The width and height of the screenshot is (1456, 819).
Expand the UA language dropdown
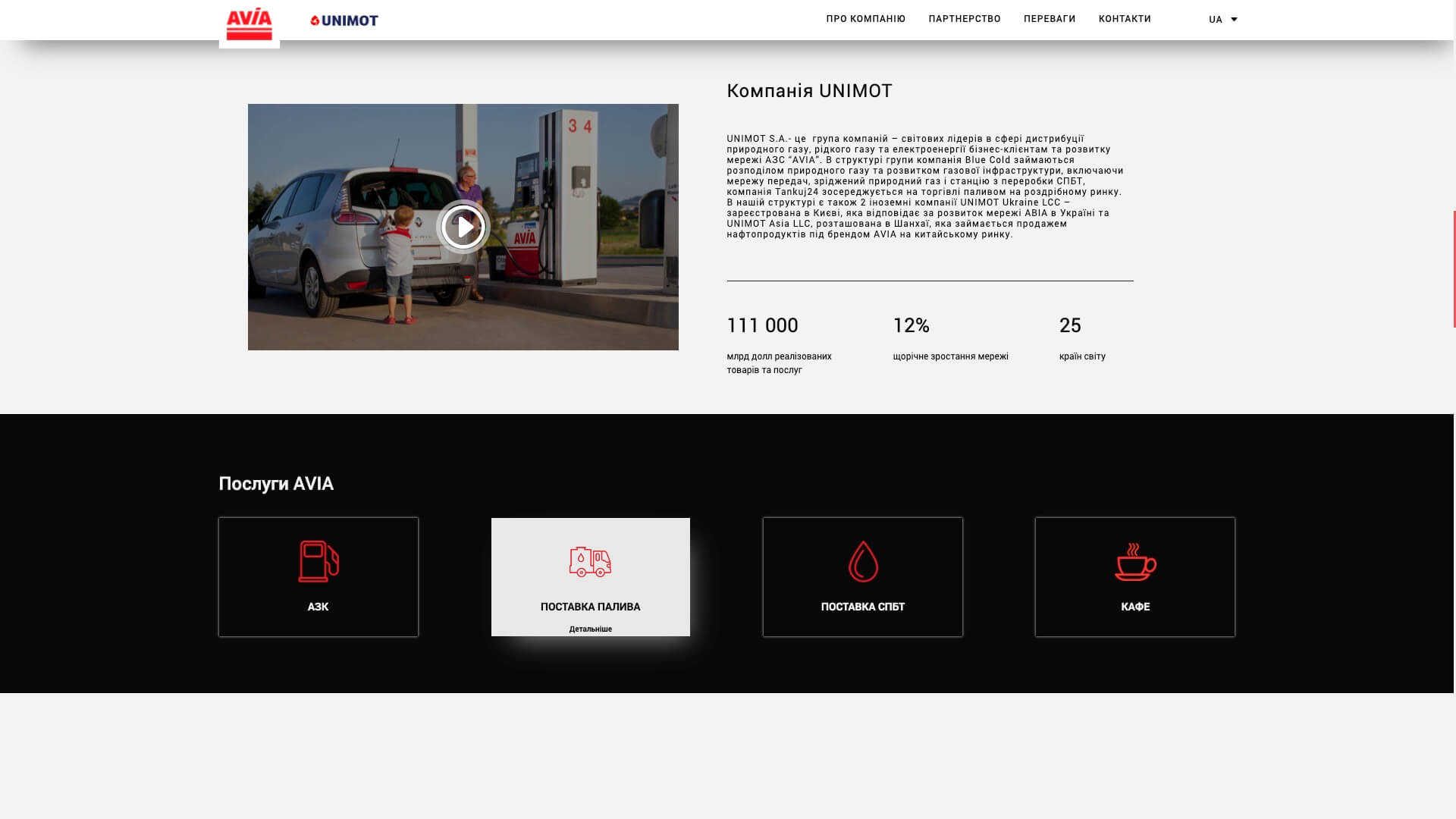pyautogui.click(x=1222, y=20)
